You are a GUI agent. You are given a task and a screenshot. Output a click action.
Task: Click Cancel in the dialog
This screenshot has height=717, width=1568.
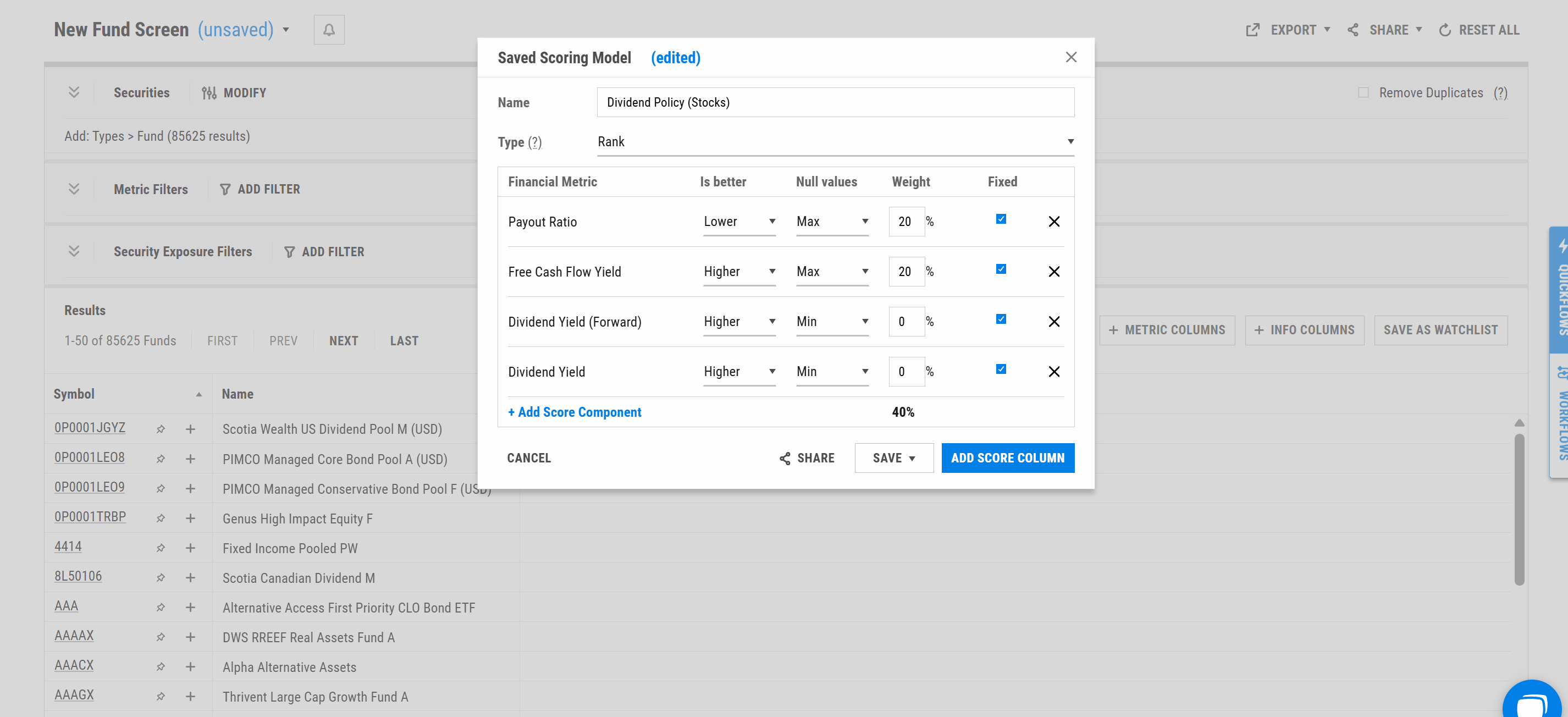point(528,459)
